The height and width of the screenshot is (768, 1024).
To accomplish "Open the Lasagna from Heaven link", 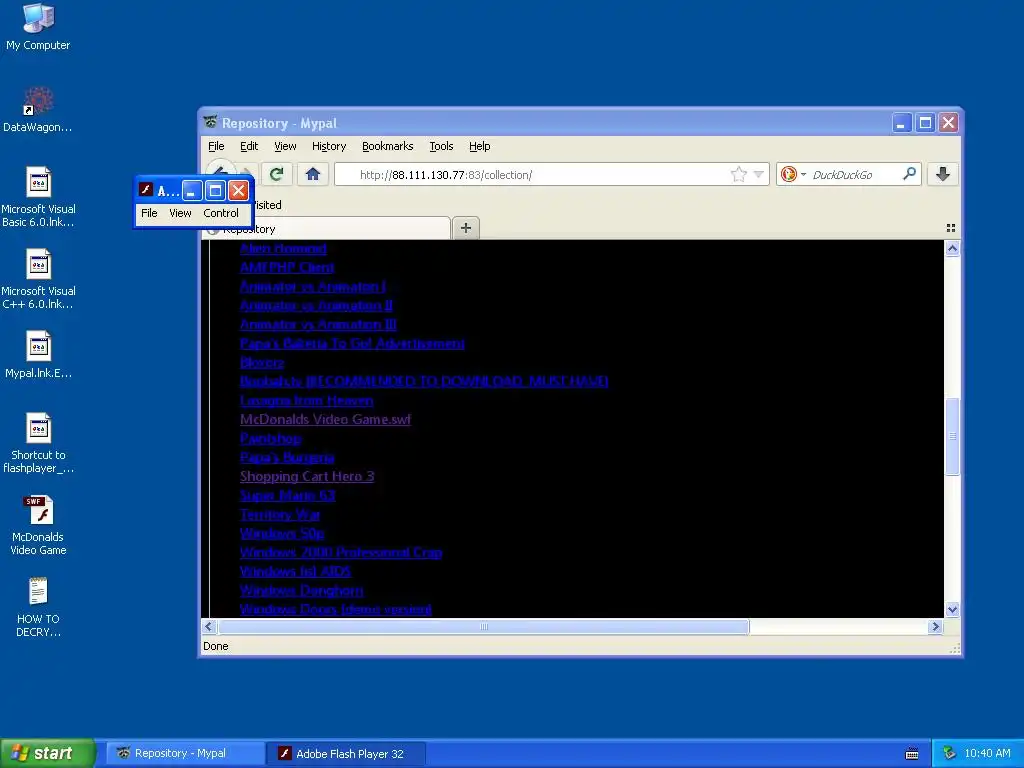I will pos(306,400).
